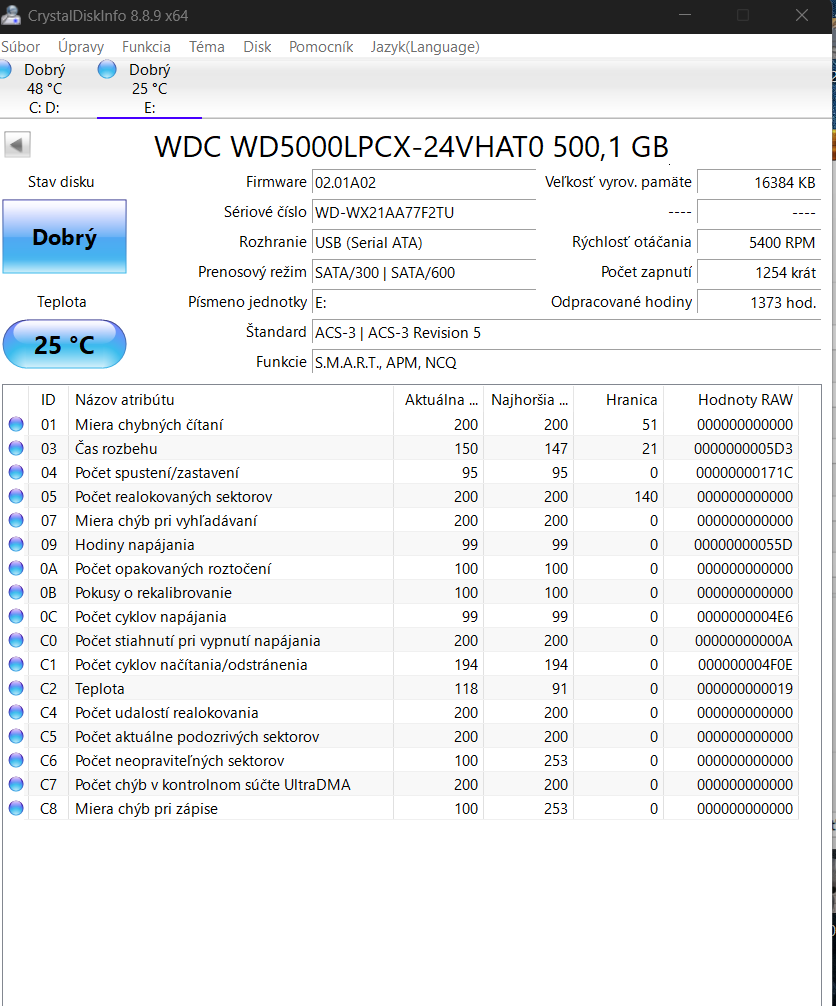Click the 25 °C temperature button
This screenshot has height=1006, width=836.
point(65,345)
